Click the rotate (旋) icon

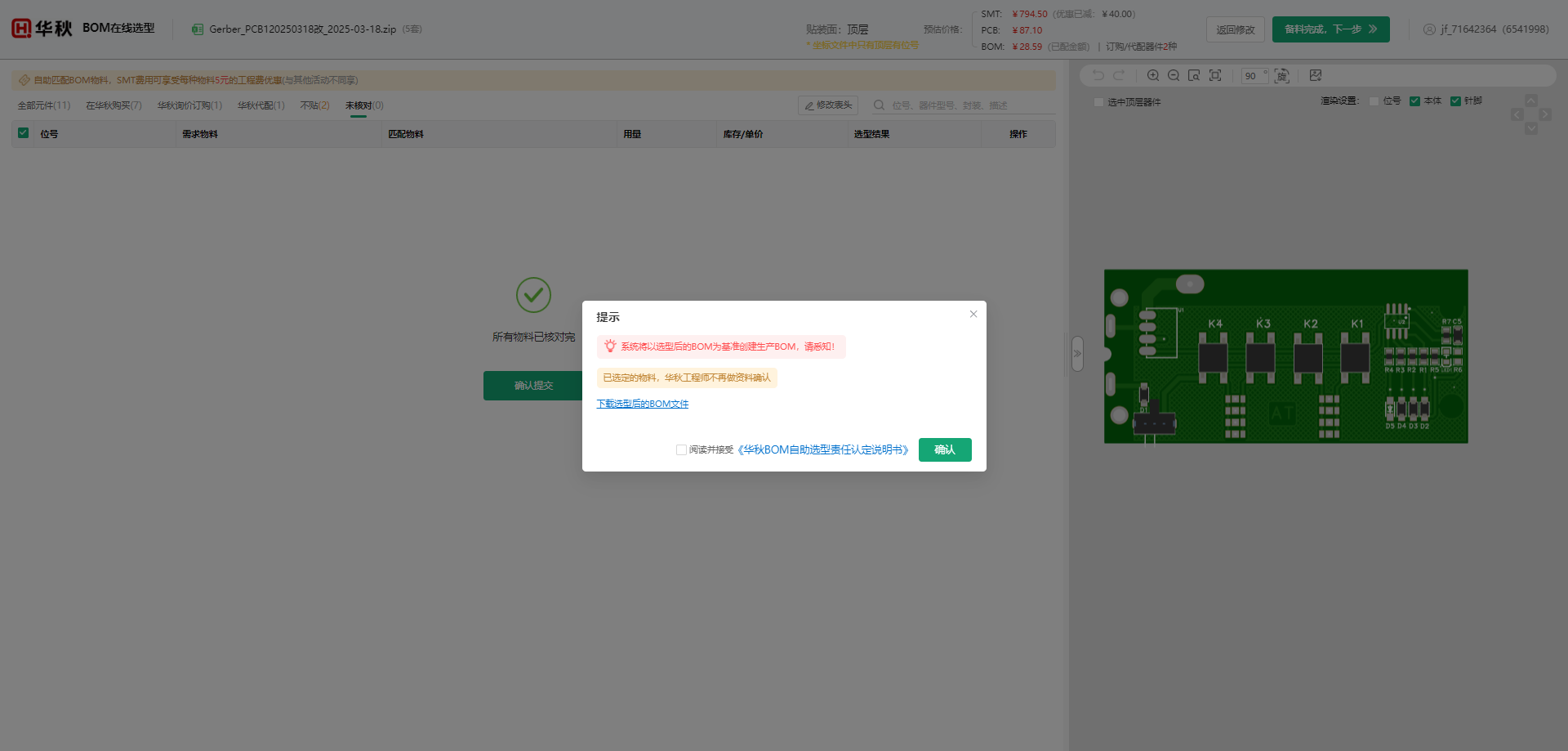(x=1282, y=76)
